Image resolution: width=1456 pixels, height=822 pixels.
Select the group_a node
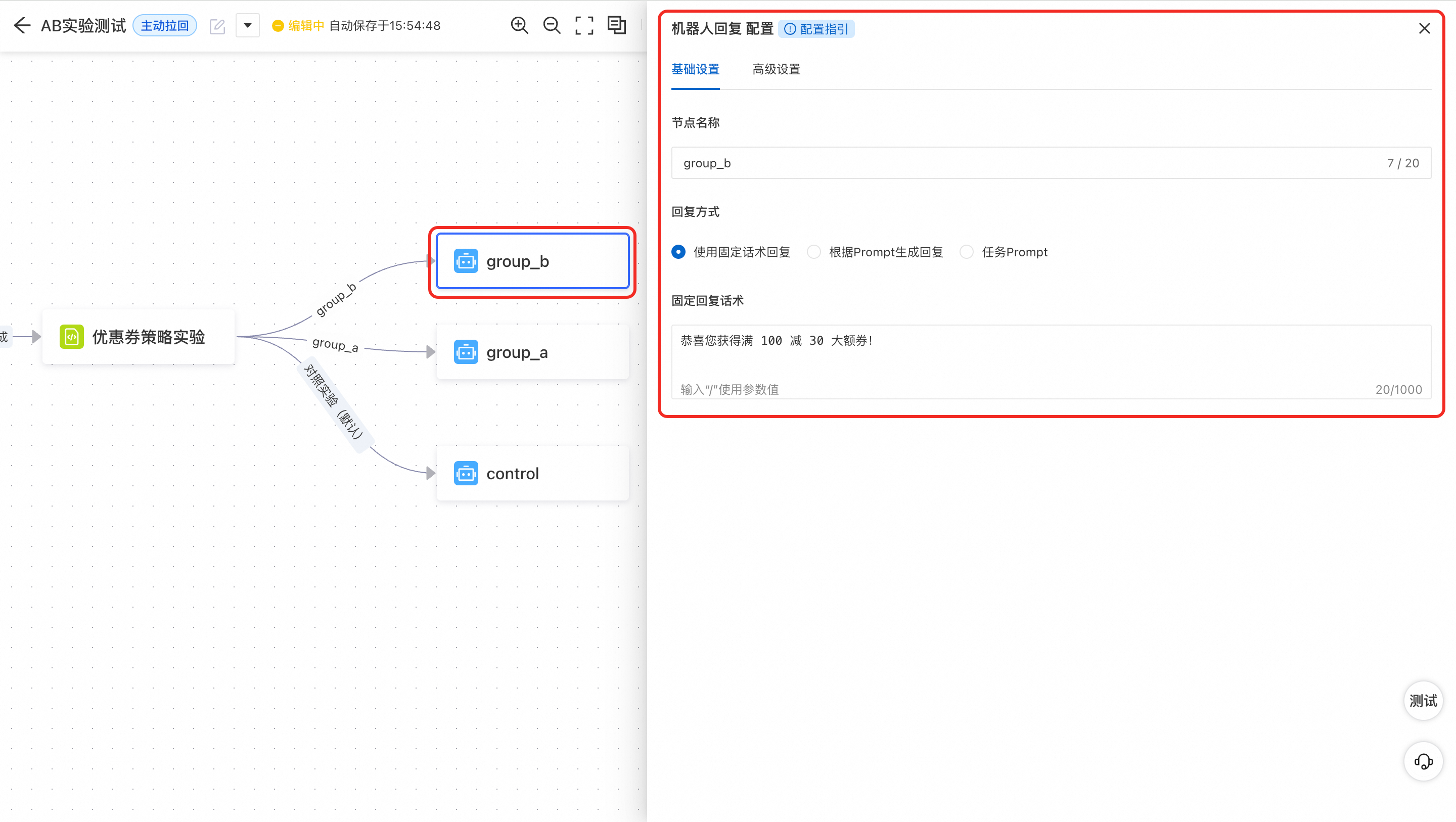pyautogui.click(x=532, y=352)
